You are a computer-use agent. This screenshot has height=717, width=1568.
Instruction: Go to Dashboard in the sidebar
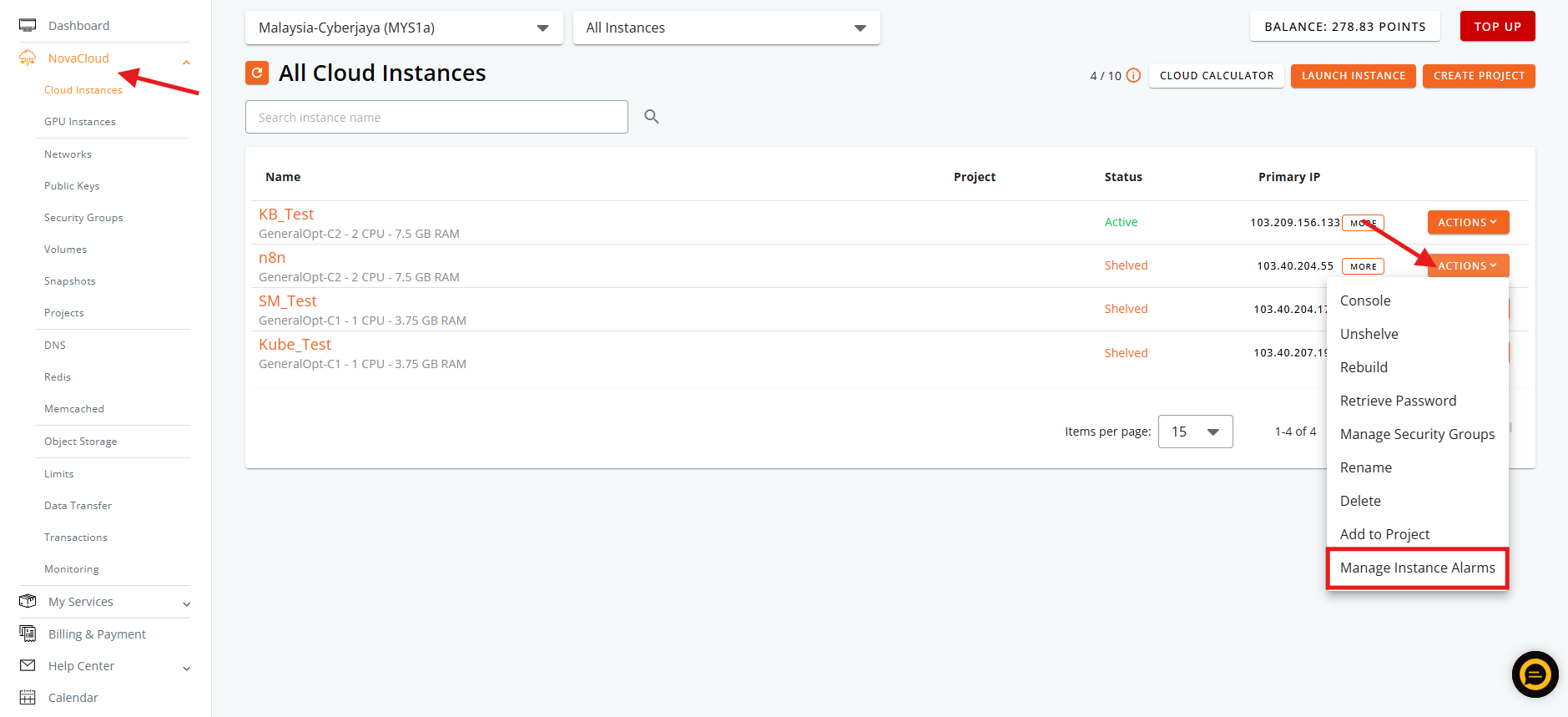78,26
